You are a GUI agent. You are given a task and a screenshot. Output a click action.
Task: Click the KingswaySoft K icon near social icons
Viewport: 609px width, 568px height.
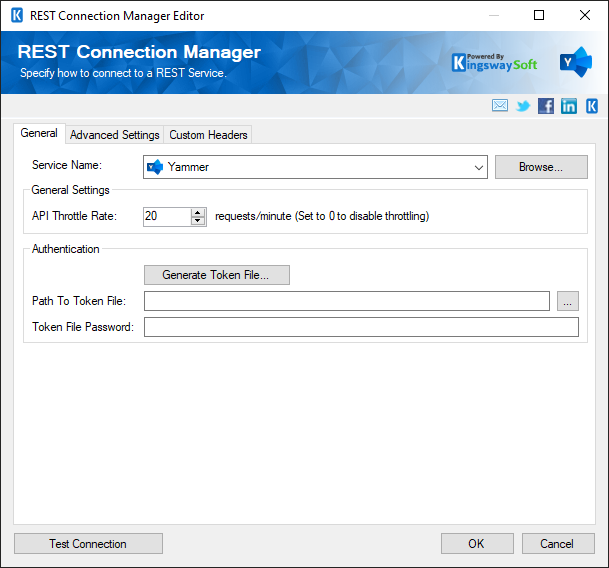coord(592,106)
